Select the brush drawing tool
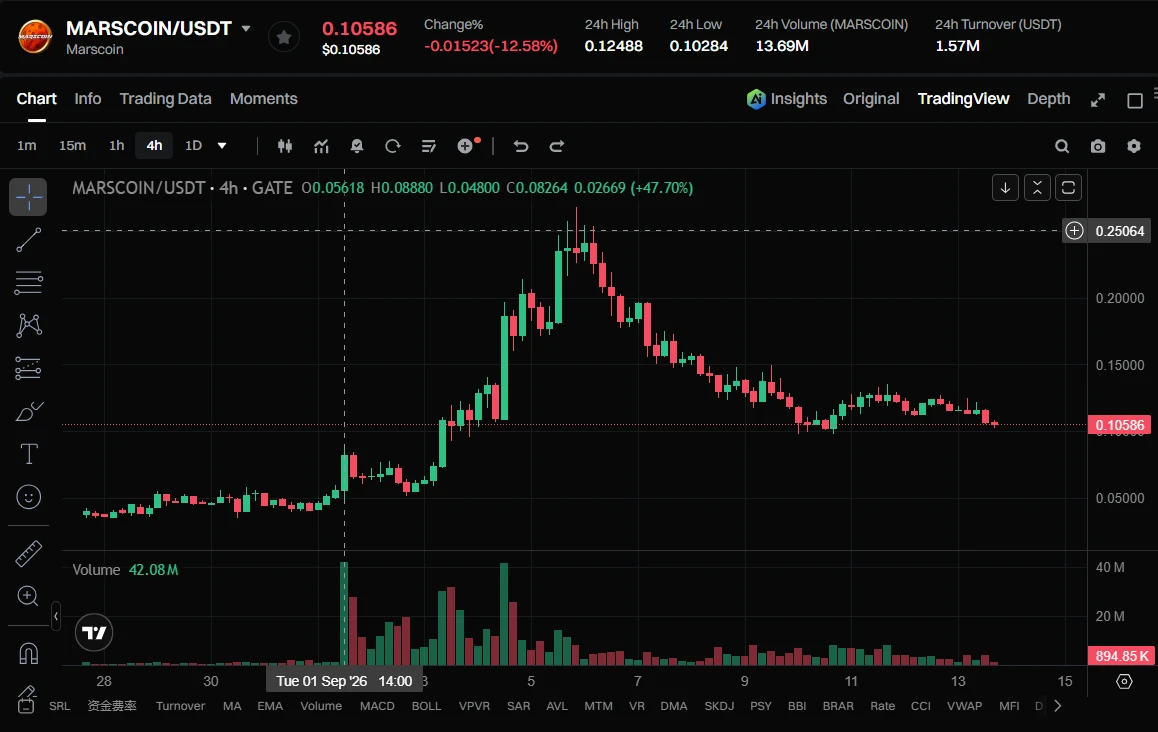The height and width of the screenshot is (732, 1158). point(28,411)
